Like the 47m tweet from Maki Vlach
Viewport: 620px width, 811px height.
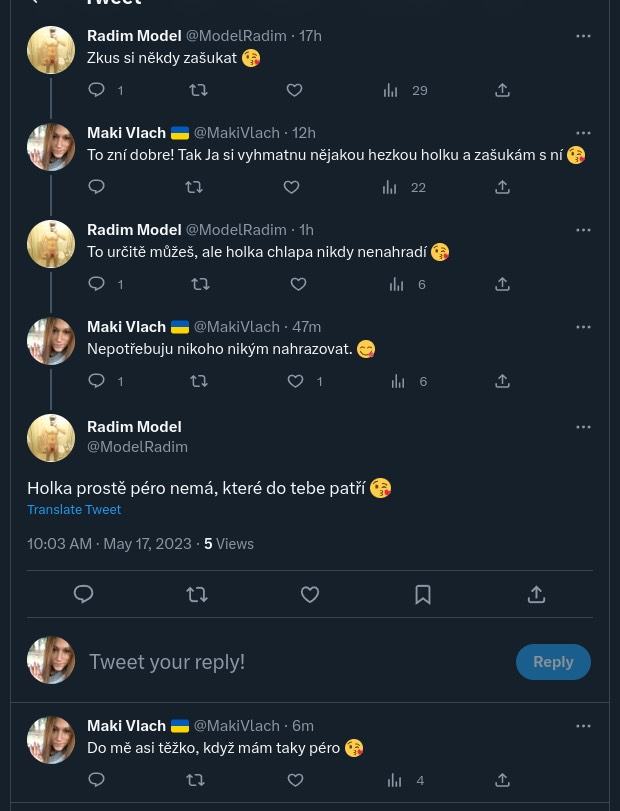(295, 381)
